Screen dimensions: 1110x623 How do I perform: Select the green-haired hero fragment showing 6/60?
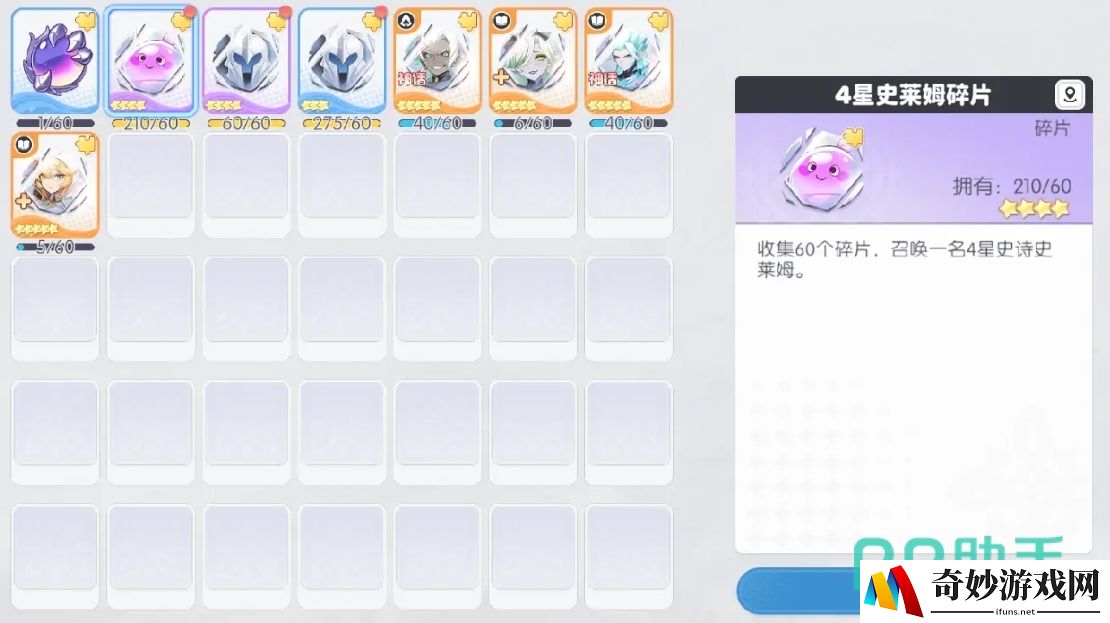pyautogui.click(x=532, y=61)
